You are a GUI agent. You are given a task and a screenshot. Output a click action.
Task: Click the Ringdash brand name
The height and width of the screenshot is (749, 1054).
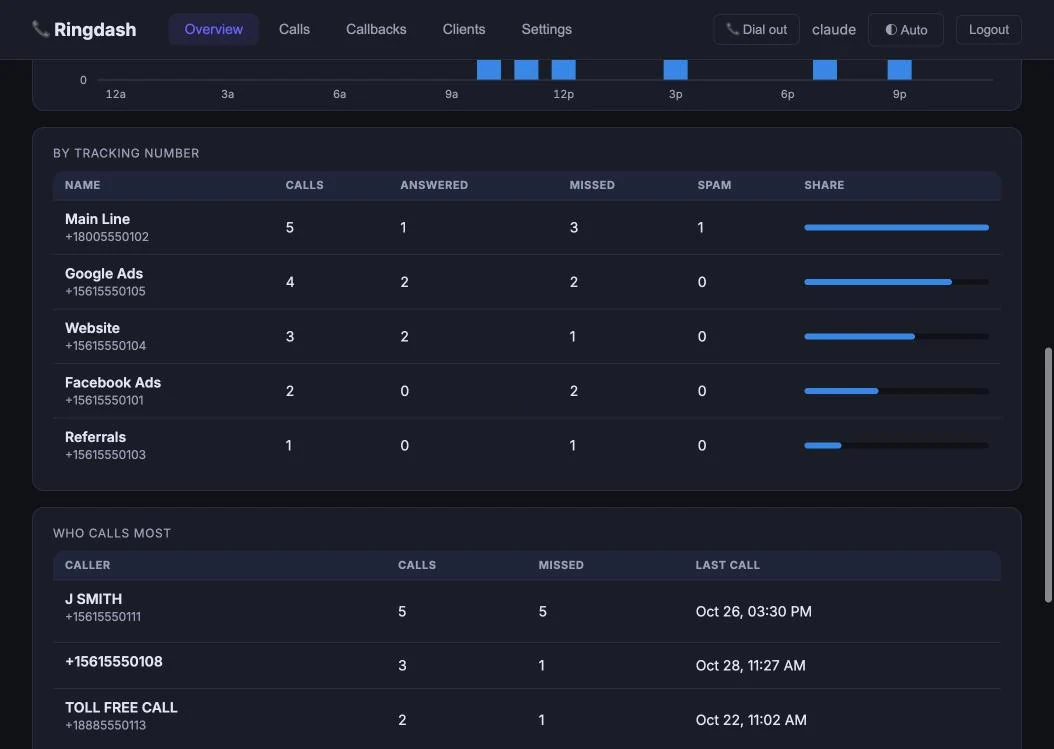95,30
